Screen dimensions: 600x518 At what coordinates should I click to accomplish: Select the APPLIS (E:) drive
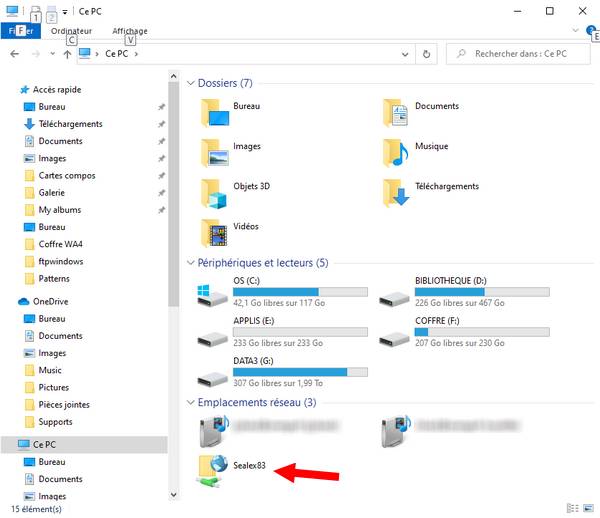pos(282,332)
